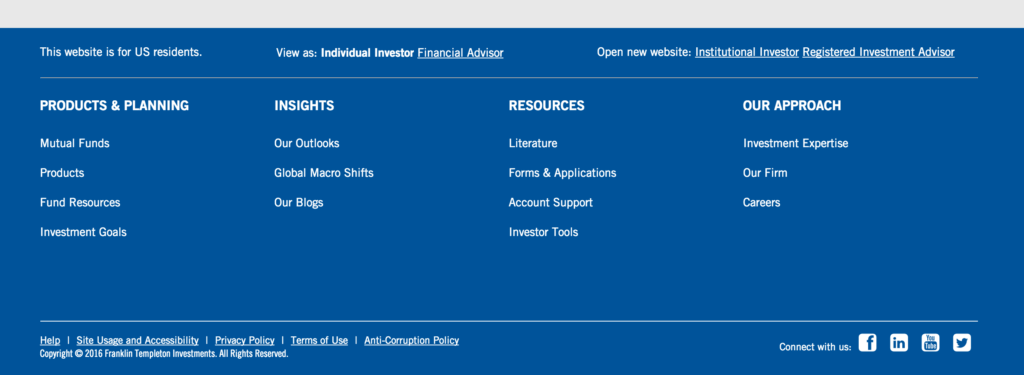The height and width of the screenshot is (375, 1024).
Task: Open Global Macro Shifts
Action: point(324,173)
